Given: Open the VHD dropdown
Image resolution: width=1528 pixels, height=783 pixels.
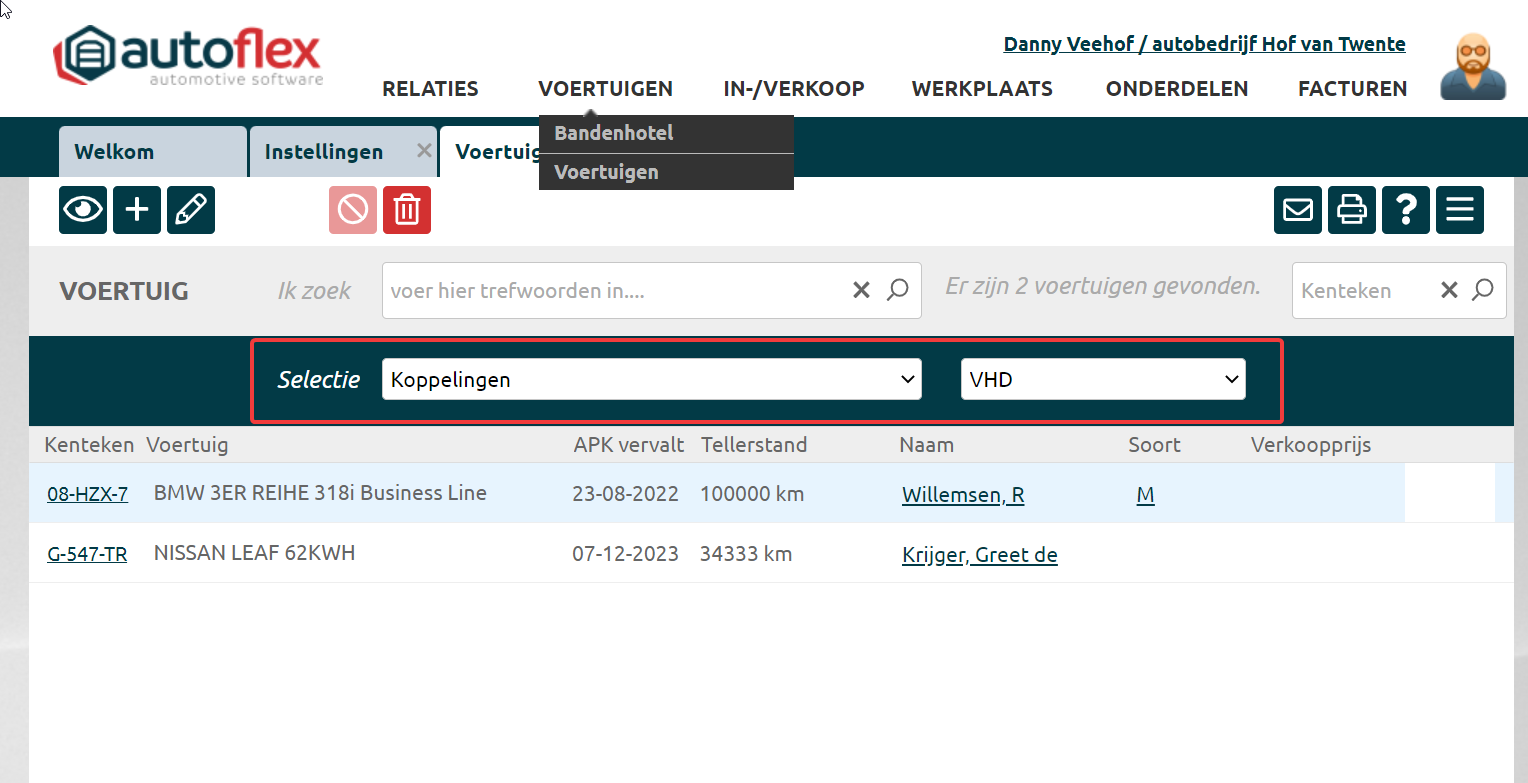Looking at the screenshot, I should click(x=1103, y=379).
